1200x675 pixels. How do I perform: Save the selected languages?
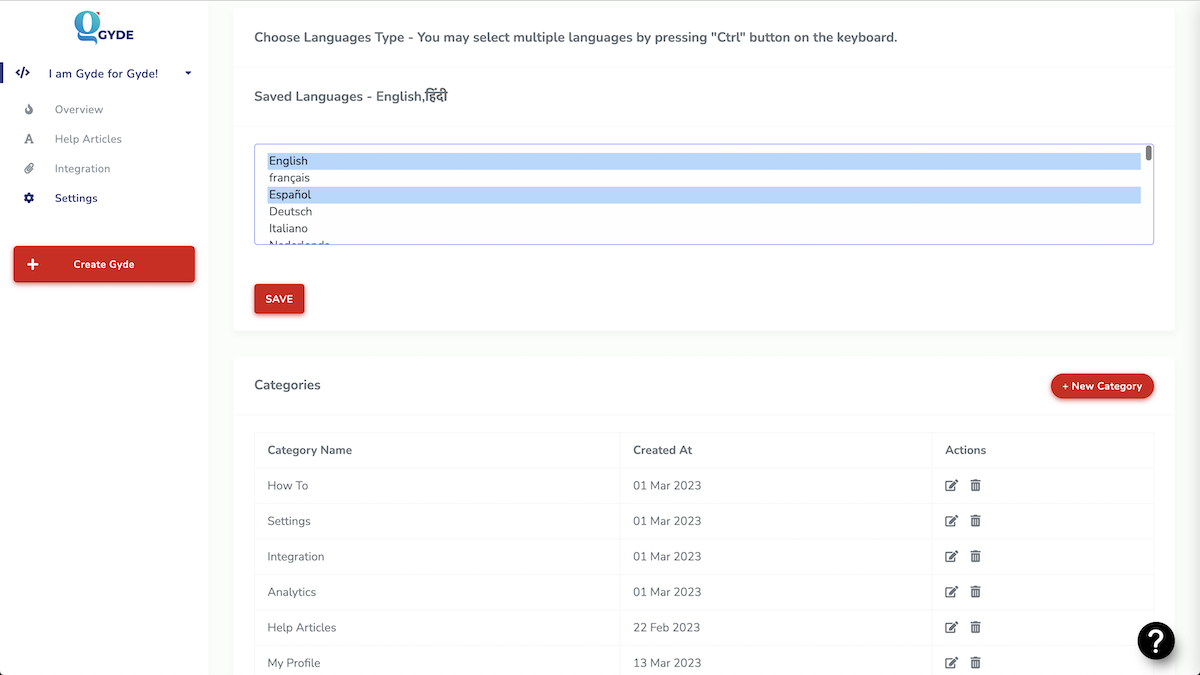click(279, 299)
